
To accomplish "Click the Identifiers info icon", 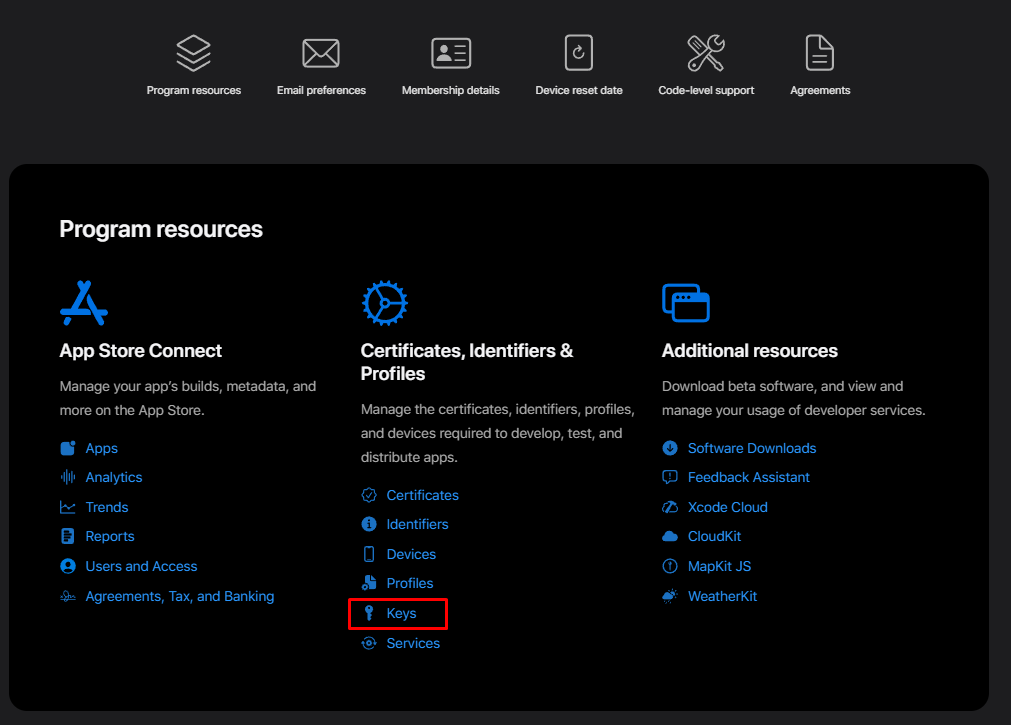I will [x=369, y=524].
